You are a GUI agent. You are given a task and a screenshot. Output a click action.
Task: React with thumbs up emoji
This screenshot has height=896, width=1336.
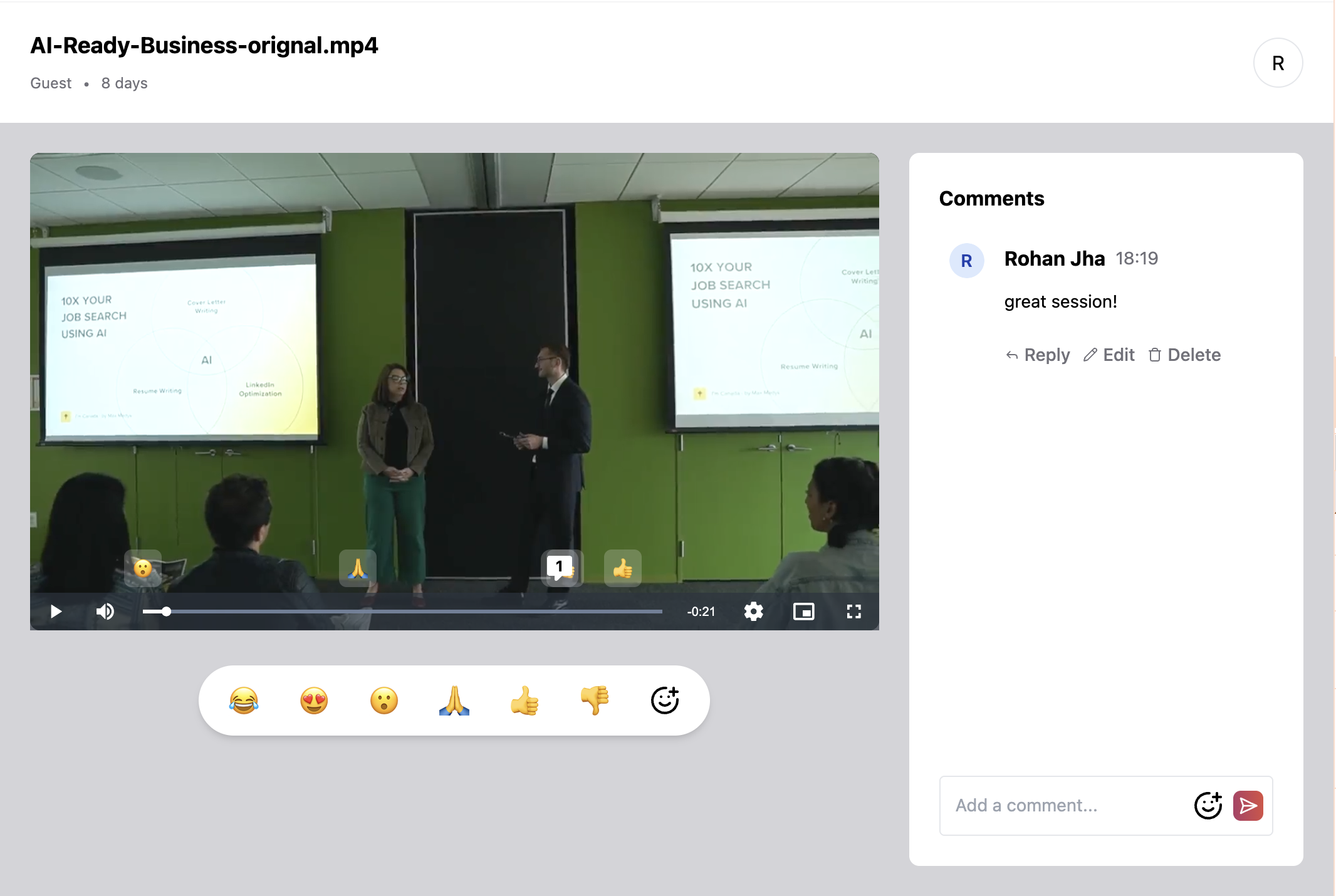(524, 701)
